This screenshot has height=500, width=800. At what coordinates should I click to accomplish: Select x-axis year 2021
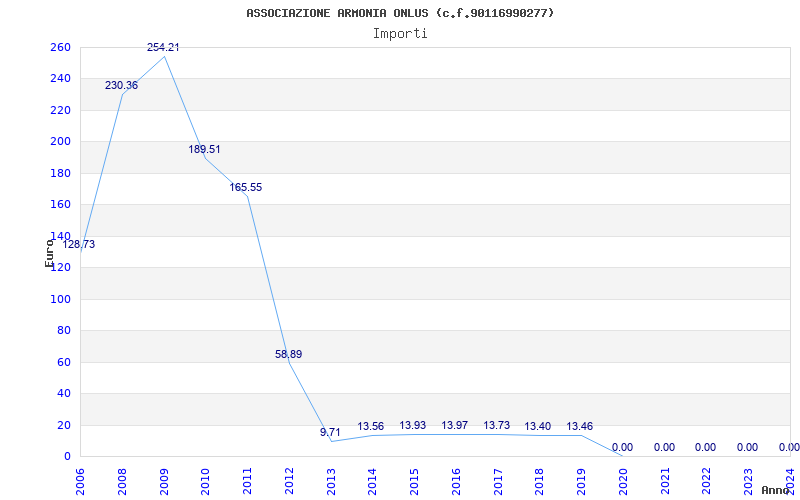point(665,482)
